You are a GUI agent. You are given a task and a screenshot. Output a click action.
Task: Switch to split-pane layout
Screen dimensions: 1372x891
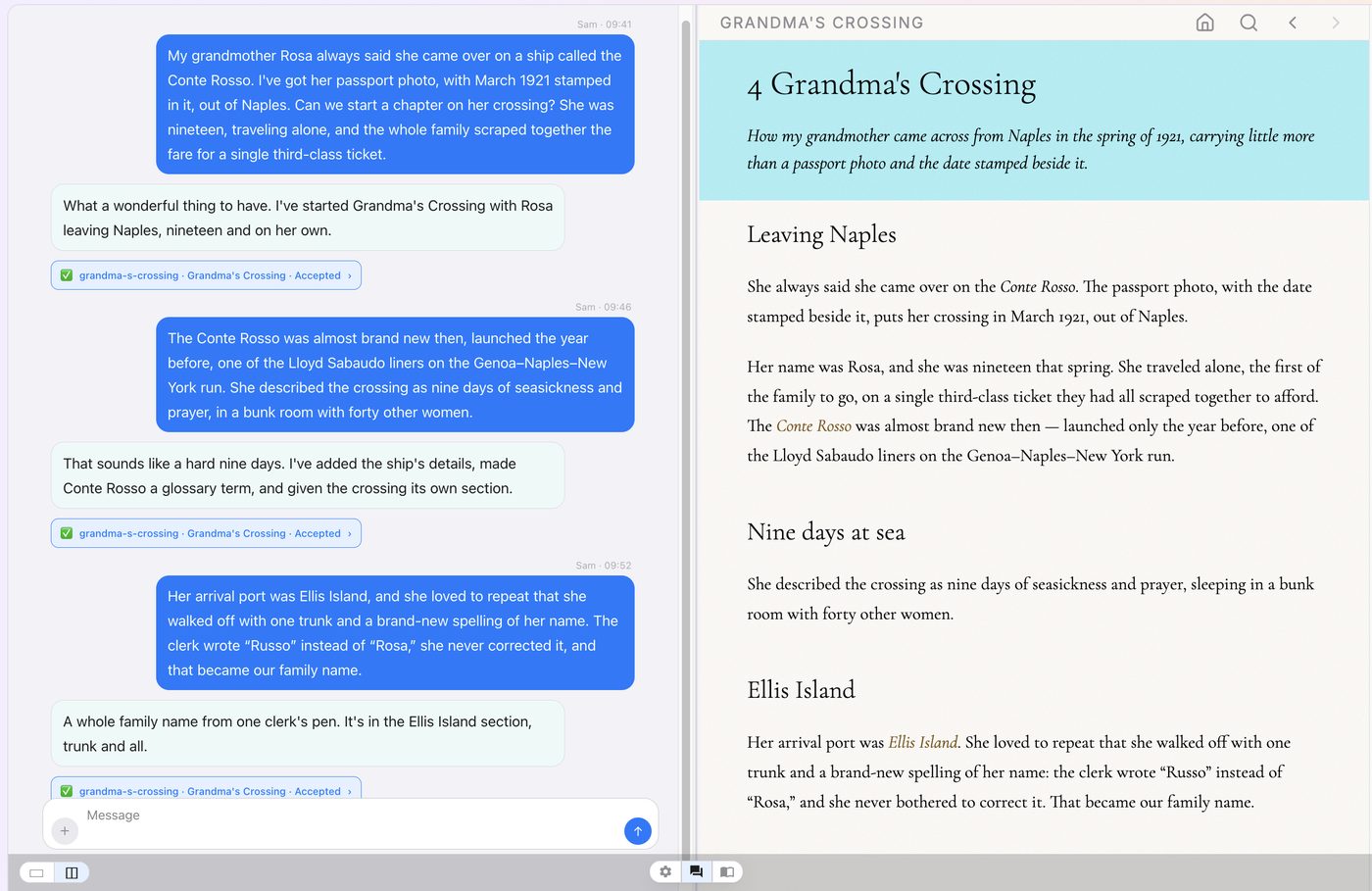coord(72,872)
